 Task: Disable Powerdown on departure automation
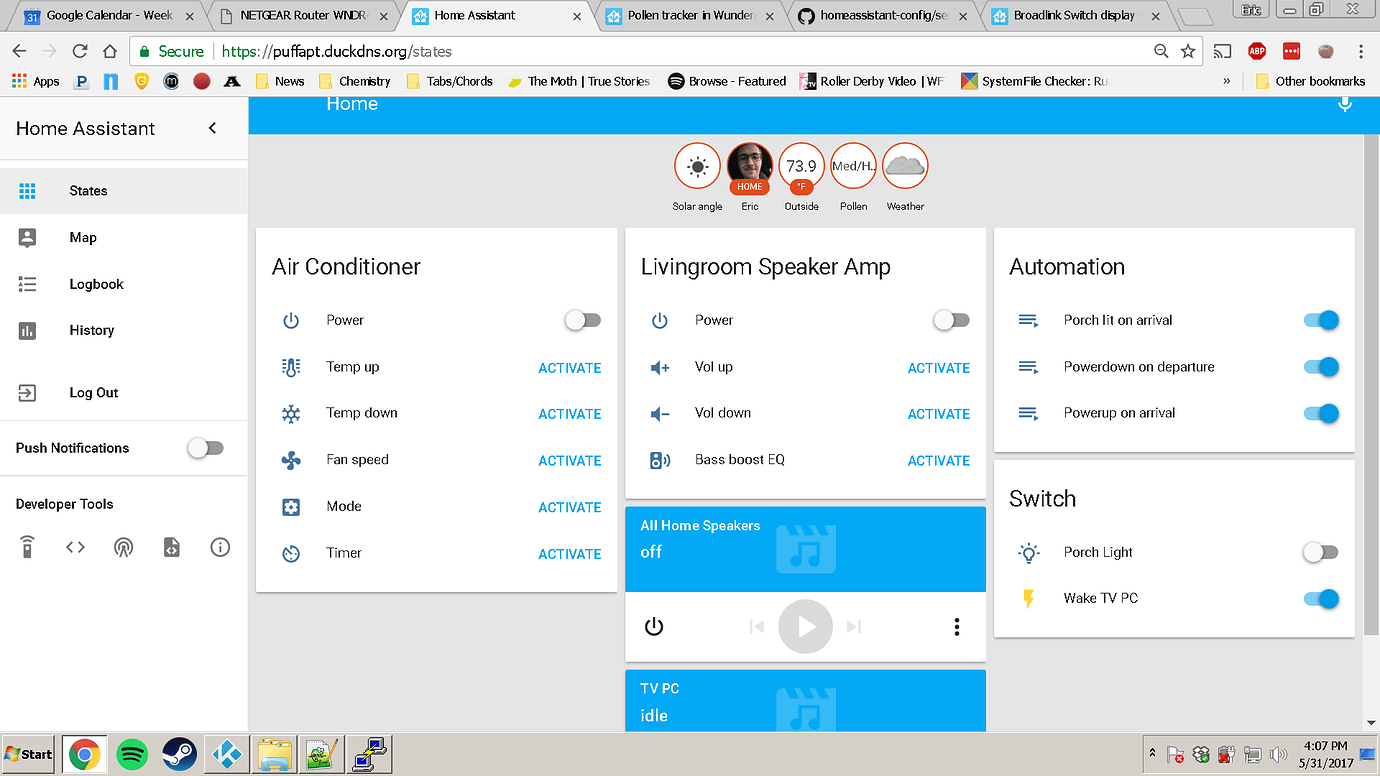(1320, 367)
